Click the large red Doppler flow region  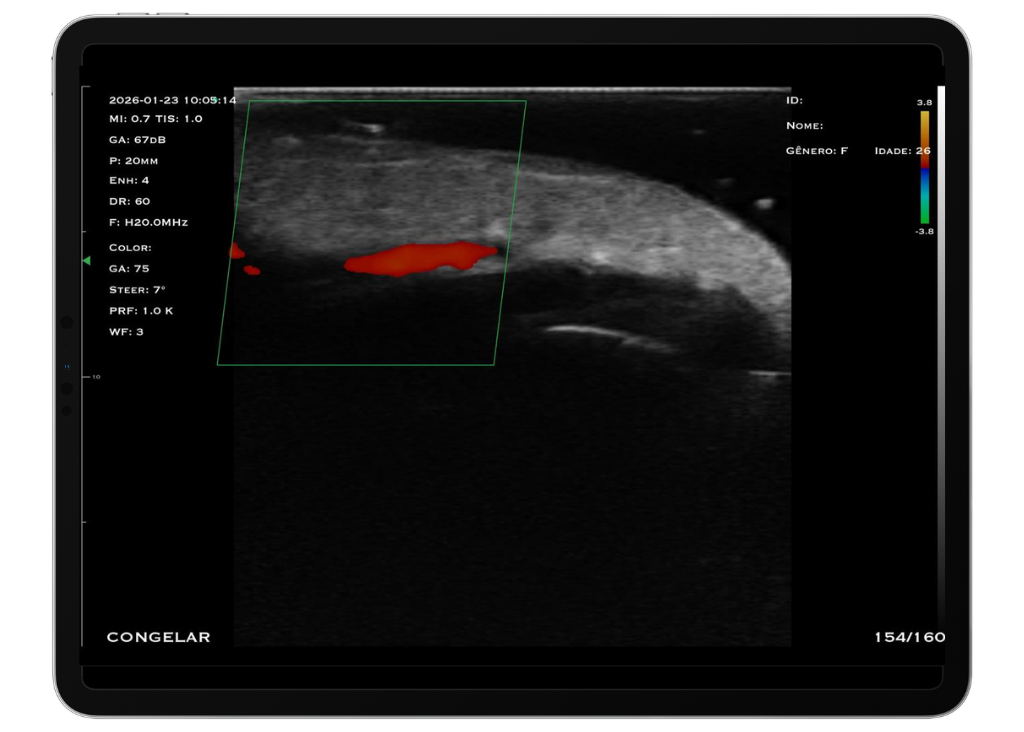(420, 259)
